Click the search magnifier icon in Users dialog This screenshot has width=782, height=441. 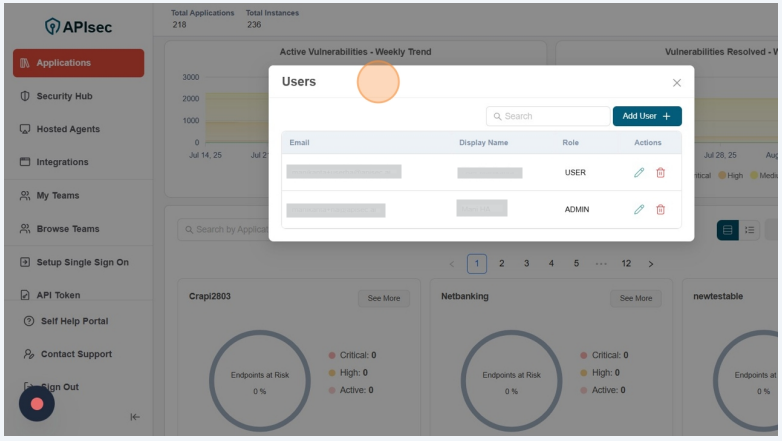[x=497, y=116]
